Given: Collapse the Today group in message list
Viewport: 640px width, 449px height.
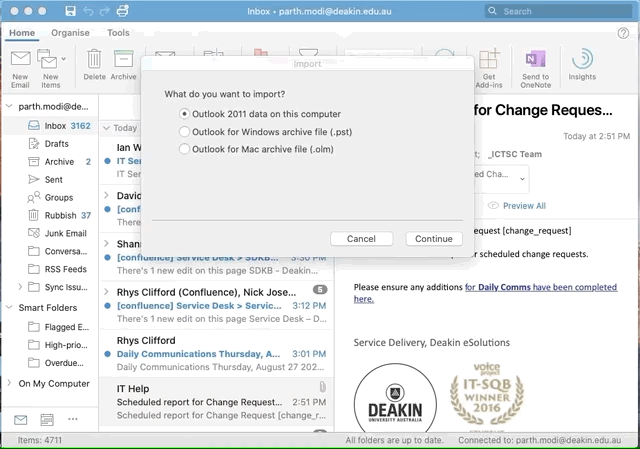Looking at the screenshot, I should tap(107, 128).
